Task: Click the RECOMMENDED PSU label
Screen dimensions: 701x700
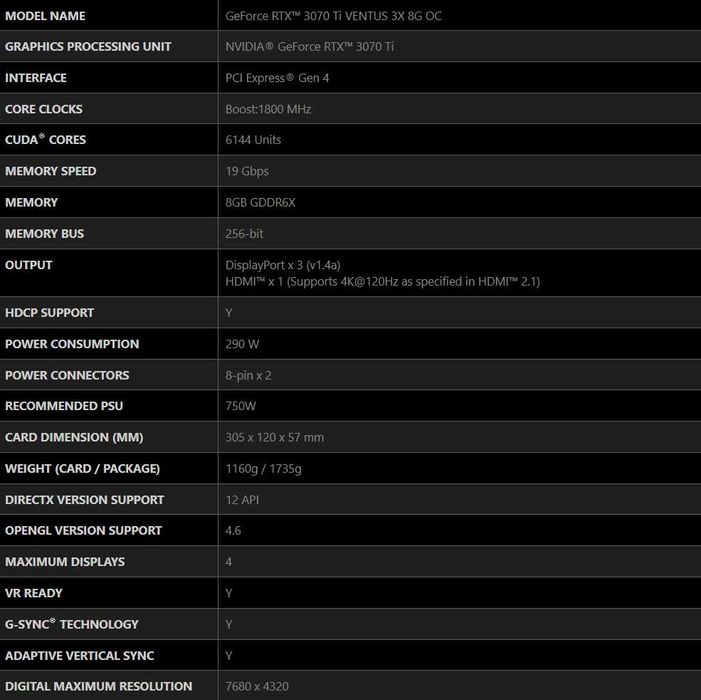Action: point(64,406)
